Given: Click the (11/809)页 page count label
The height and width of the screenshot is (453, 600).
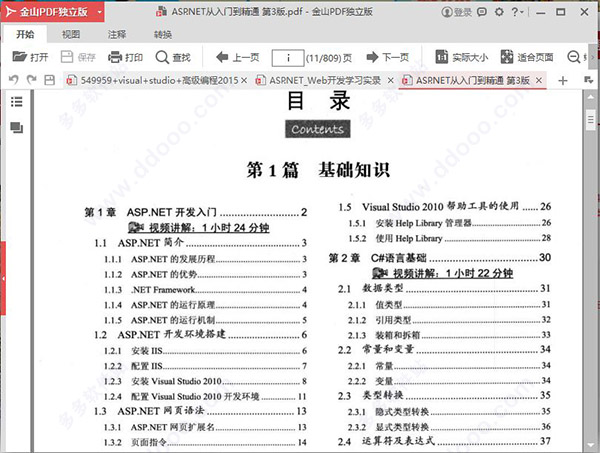Looking at the screenshot, I should pyautogui.click(x=329, y=58).
